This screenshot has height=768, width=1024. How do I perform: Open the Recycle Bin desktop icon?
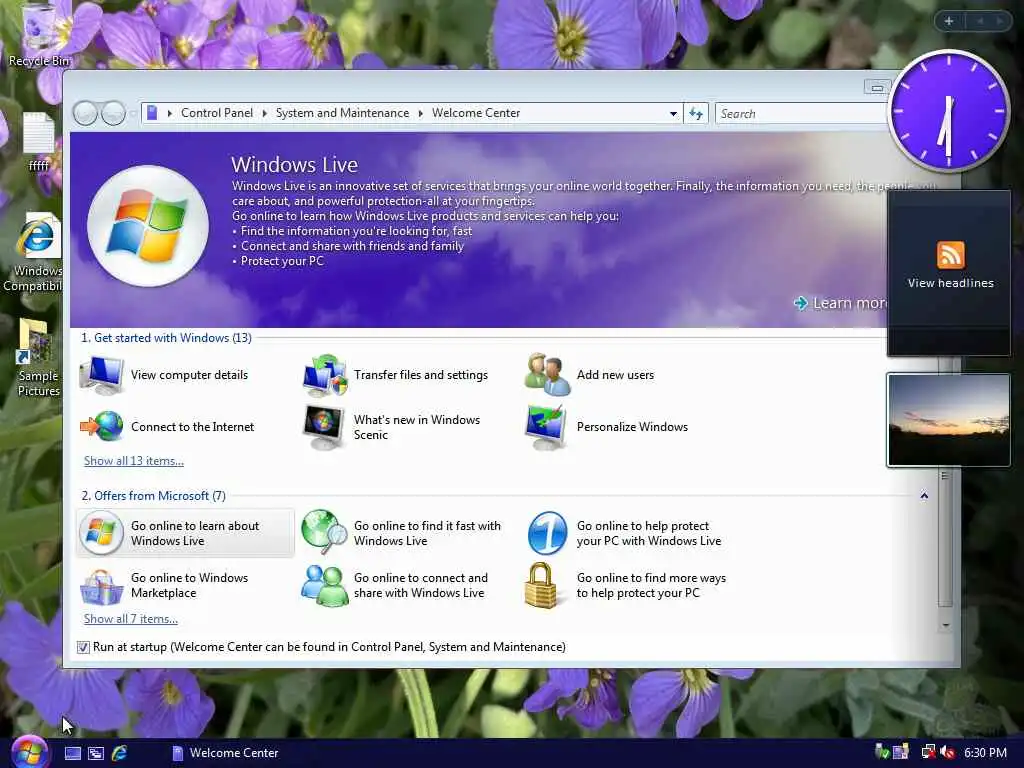(39, 34)
